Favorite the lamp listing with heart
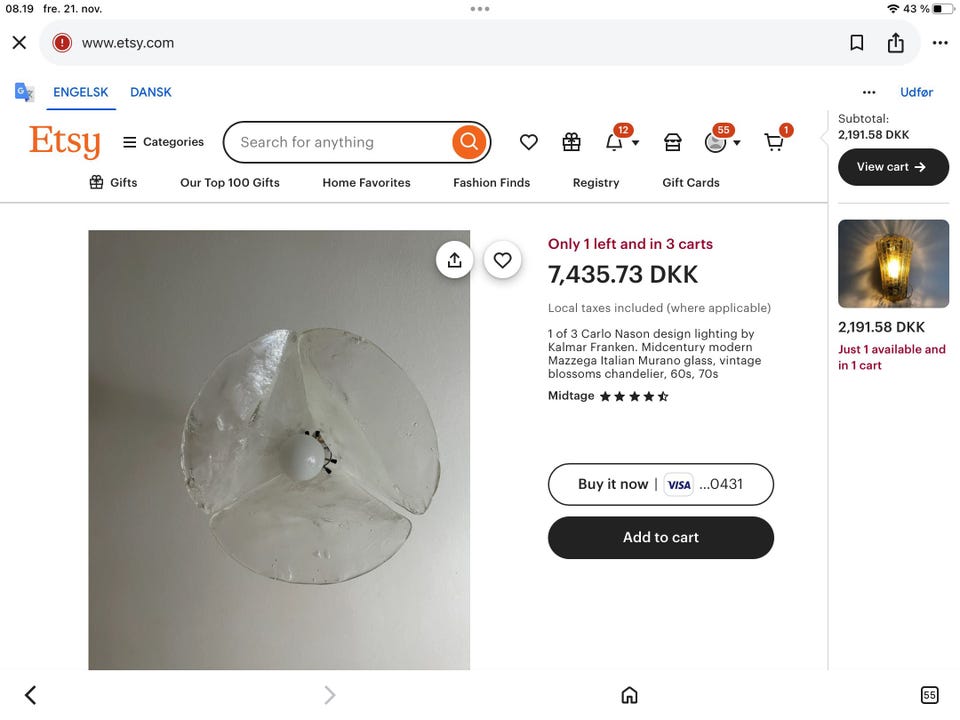Image resolution: width=960 pixels, height=720 pixels. [x=502, y=260]
